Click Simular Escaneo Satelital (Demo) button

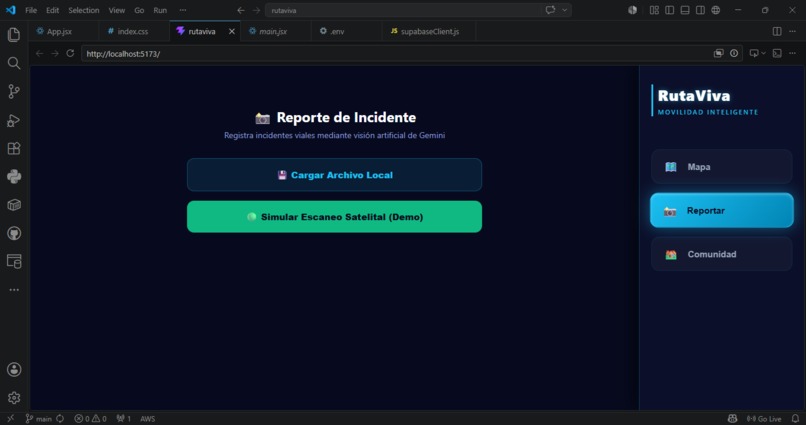point(335,217)
